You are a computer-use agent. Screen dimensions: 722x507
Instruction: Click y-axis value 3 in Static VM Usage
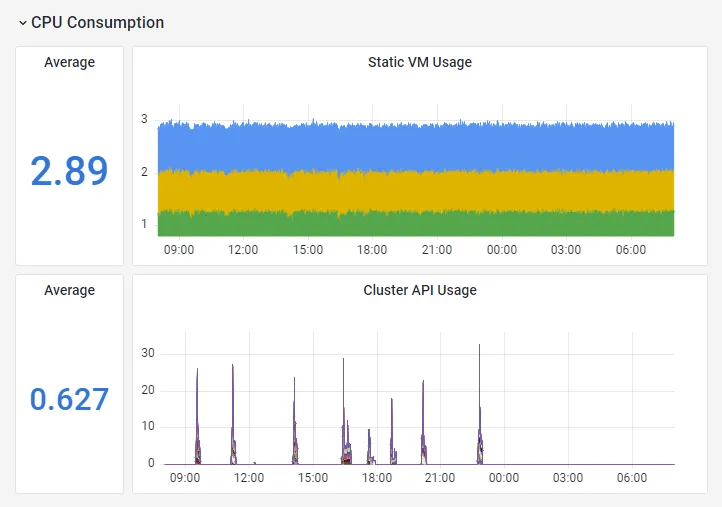144,119
